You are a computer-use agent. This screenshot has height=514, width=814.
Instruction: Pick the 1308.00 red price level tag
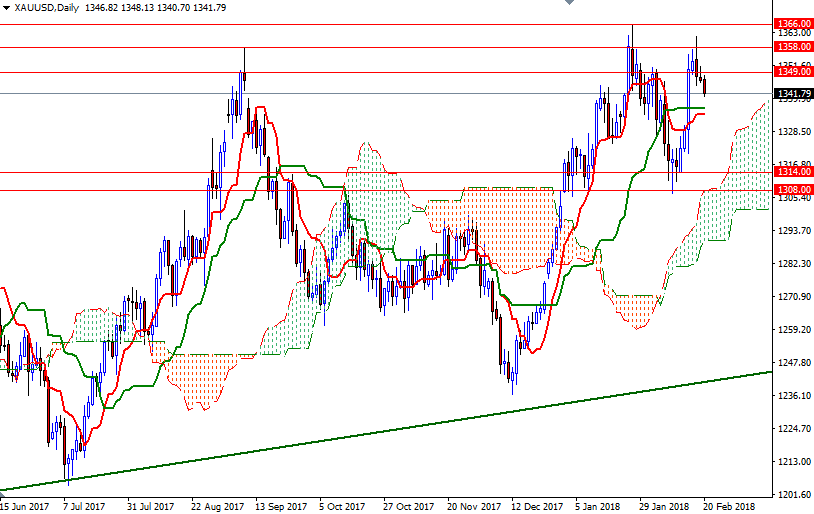click(x=793, y=189)
